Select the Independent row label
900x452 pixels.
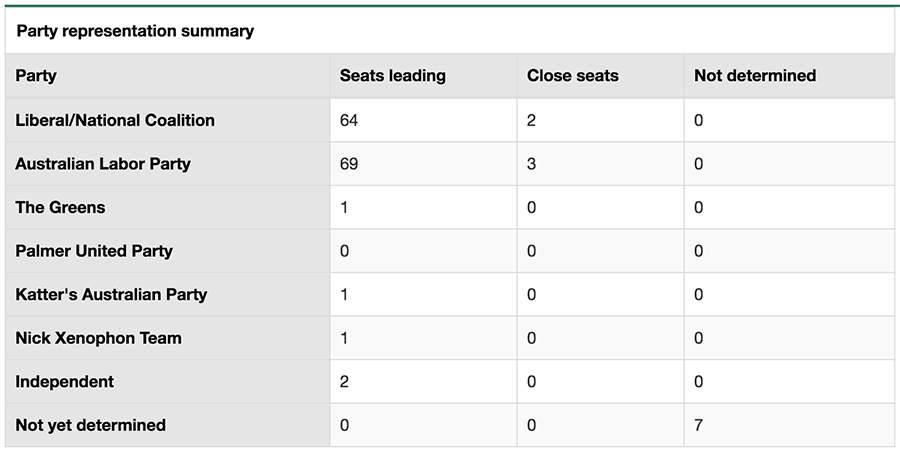click(65, 382)
